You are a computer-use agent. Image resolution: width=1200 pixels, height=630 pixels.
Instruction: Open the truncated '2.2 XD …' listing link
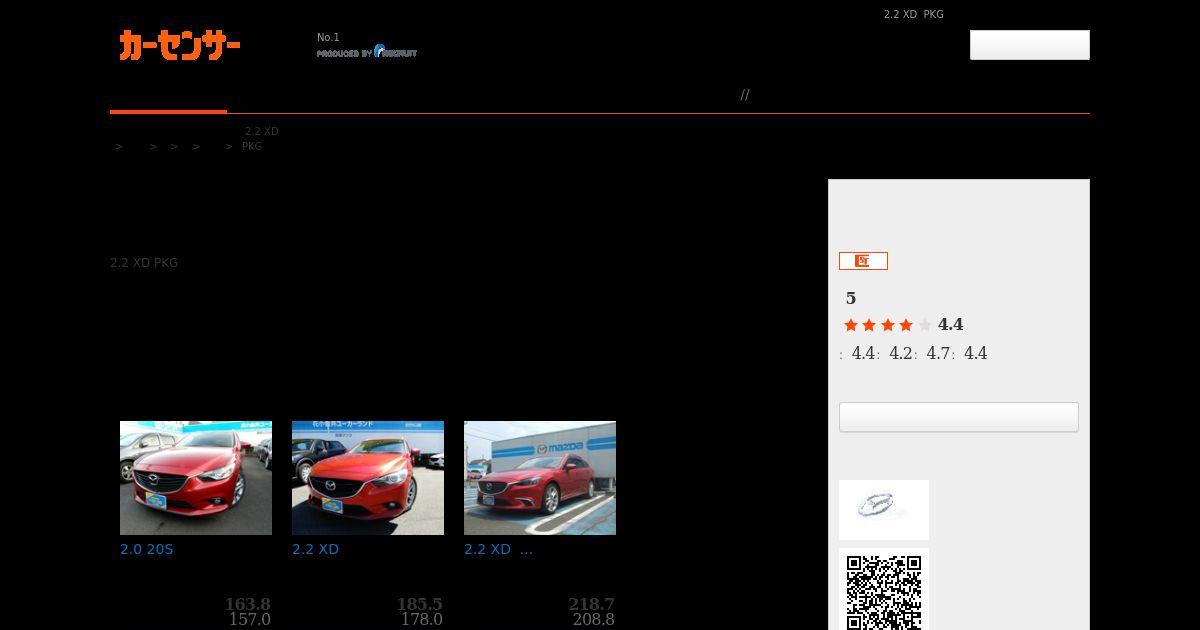498,549
